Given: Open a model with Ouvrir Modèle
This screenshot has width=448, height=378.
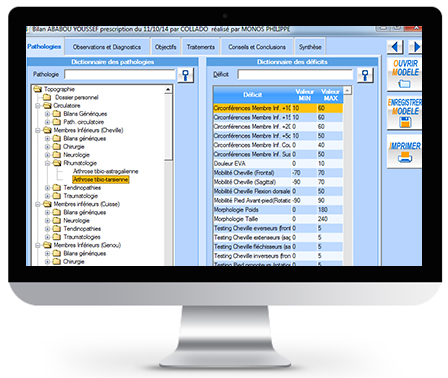Looking at the screenshot, I should tap(404, 74).
